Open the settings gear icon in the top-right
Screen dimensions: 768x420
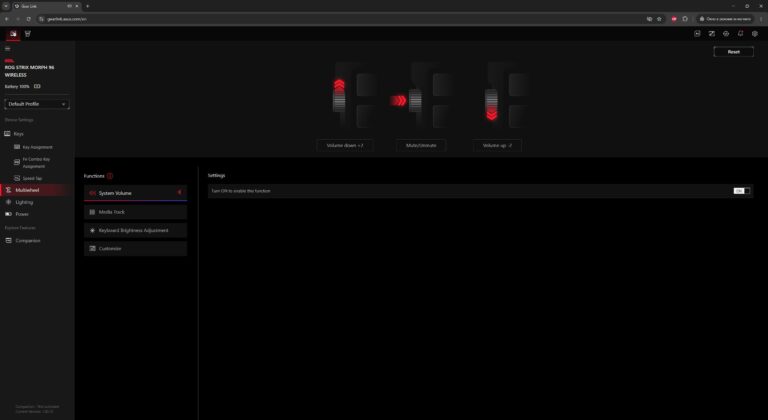(x=755, y=34)
